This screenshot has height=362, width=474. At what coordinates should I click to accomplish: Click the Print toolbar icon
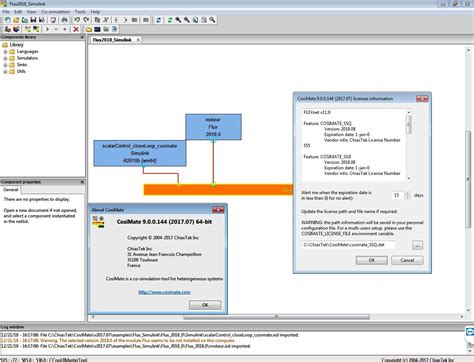pyautogui.click(x=65, y=20)
